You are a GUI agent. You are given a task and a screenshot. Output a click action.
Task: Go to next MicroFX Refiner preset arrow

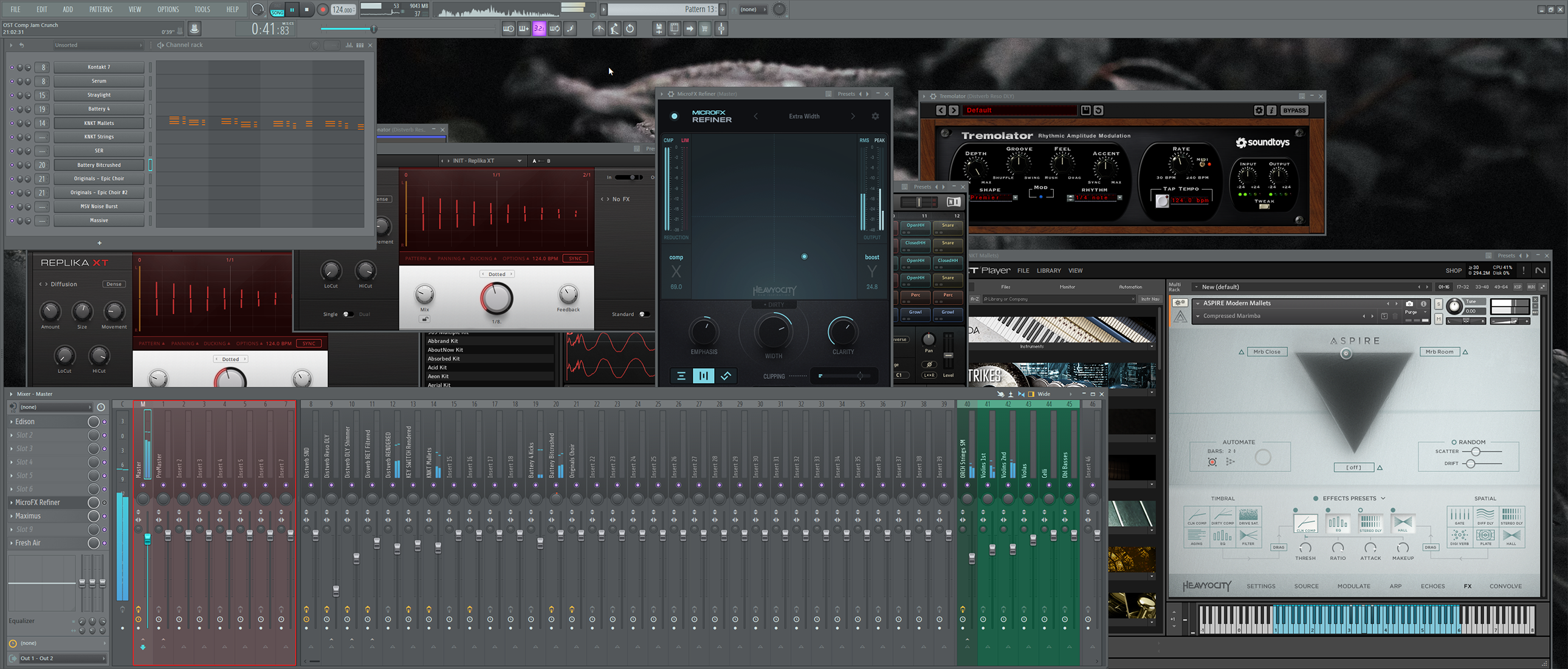[852, 116]
